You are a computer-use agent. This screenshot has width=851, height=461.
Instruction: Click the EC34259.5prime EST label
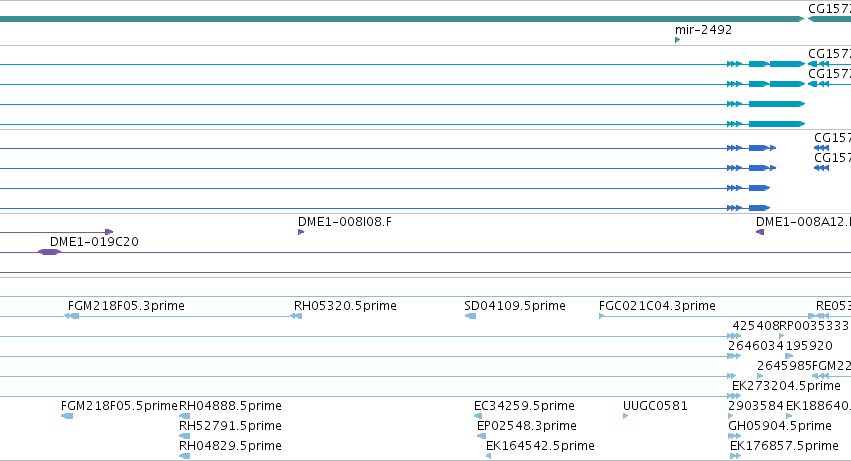(524, 406)
